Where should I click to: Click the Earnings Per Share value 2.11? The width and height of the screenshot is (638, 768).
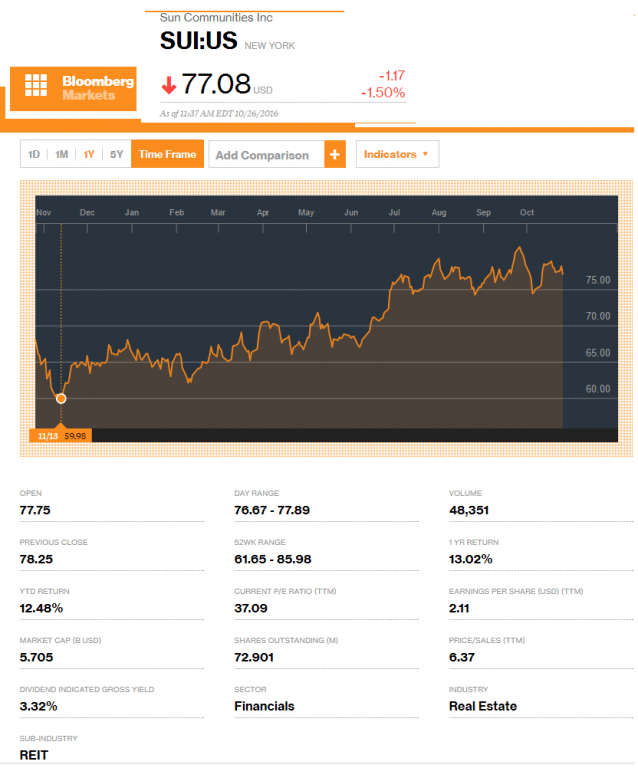[x=459, y=608]
